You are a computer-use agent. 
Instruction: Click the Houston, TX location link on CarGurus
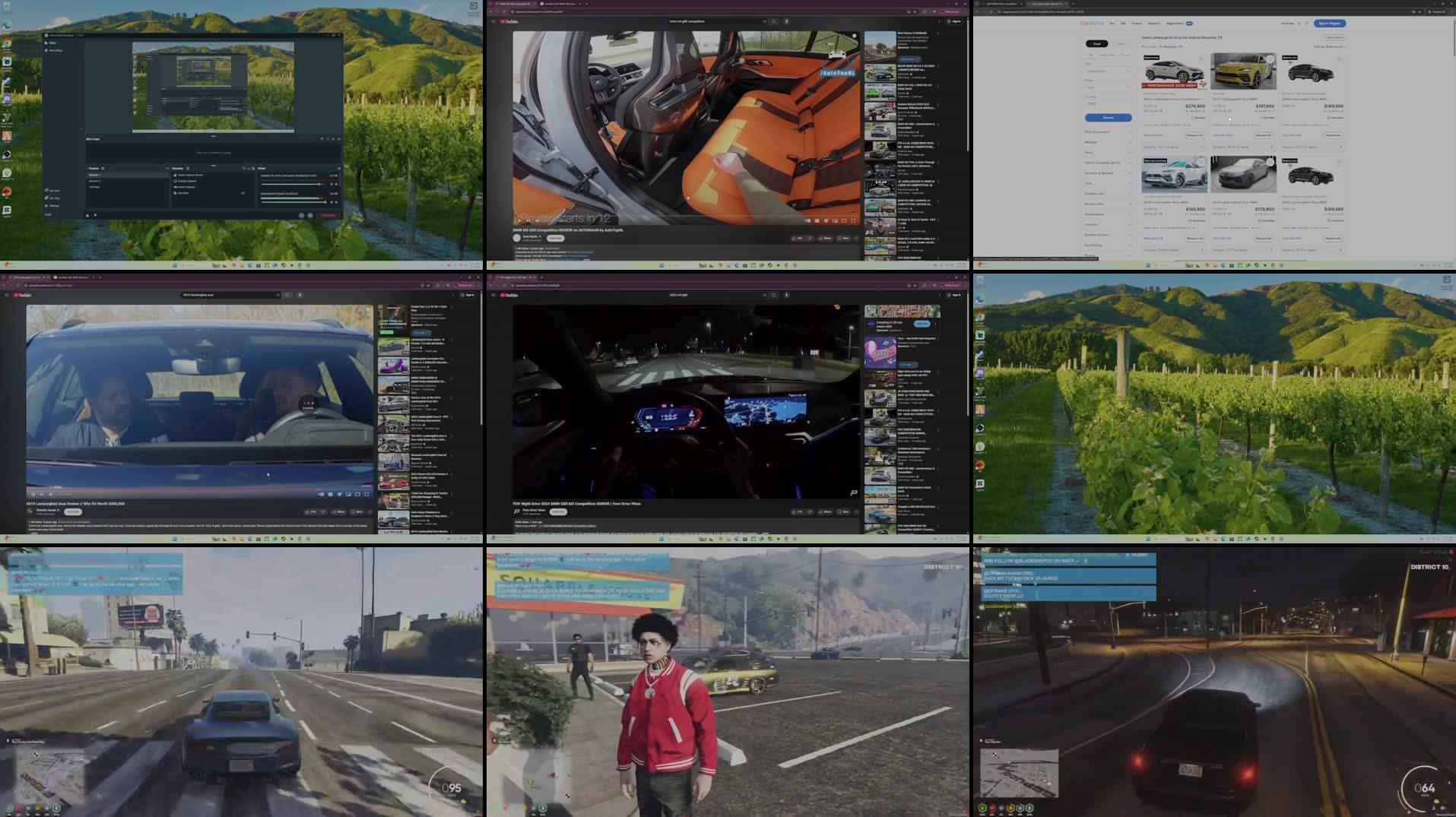[x=1173, y=46]
